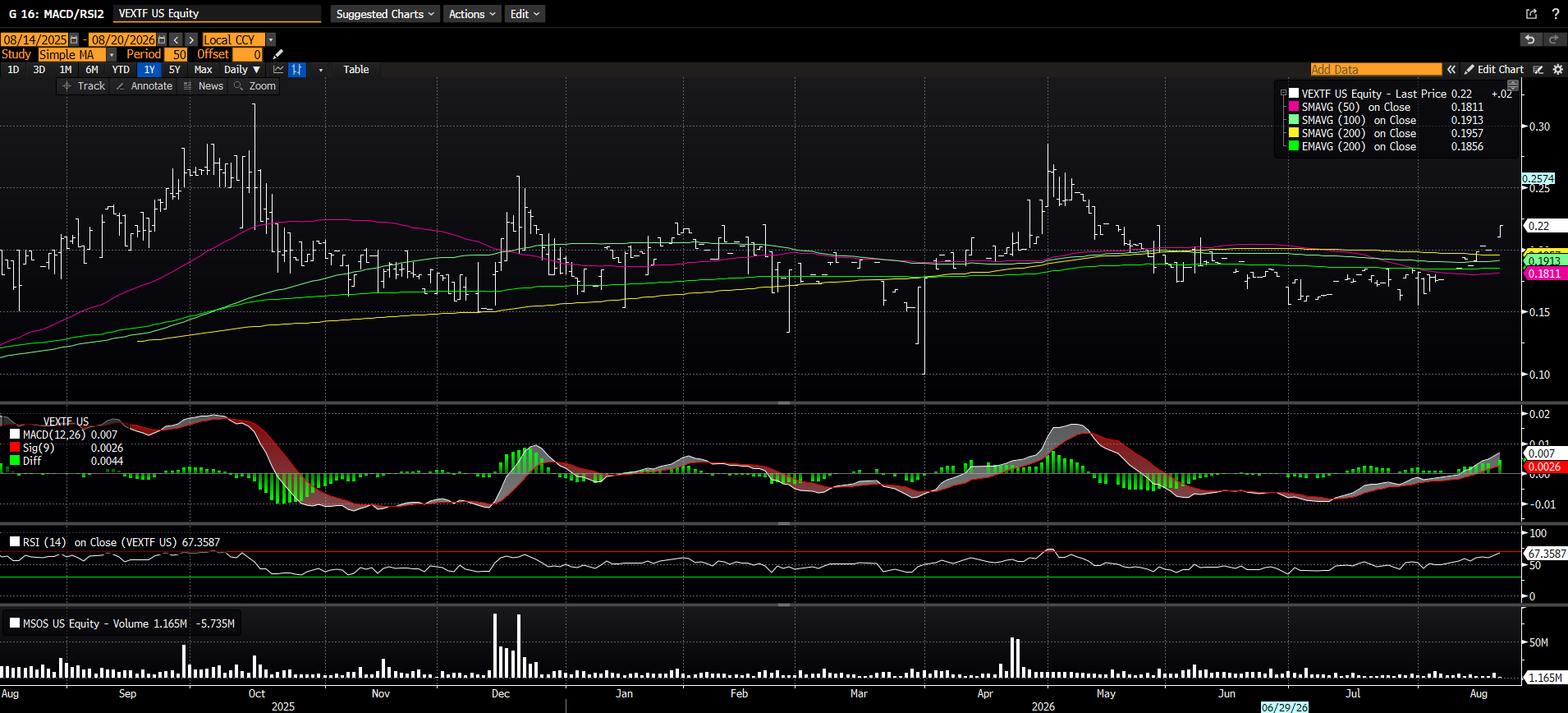Open the Actions menu
Viewport: 1568px width, 713px height.
click(x=472, y=14)
